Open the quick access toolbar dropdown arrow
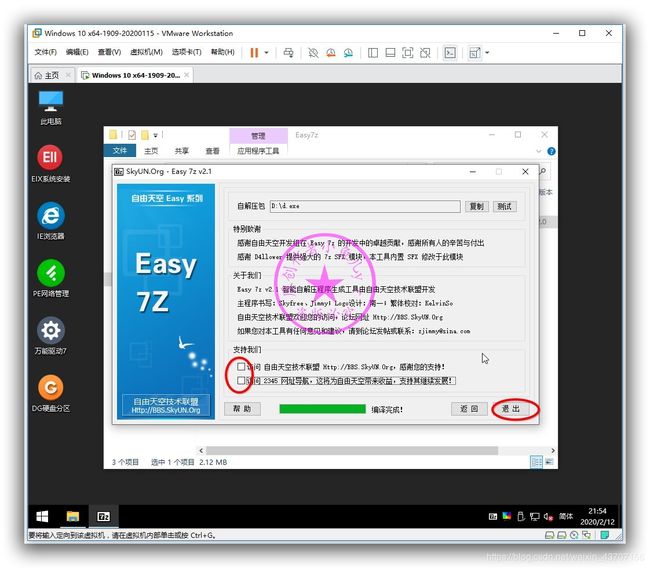The width and height of the screenshot is (650, 568). pyautogui.click(x=155, y=135)
